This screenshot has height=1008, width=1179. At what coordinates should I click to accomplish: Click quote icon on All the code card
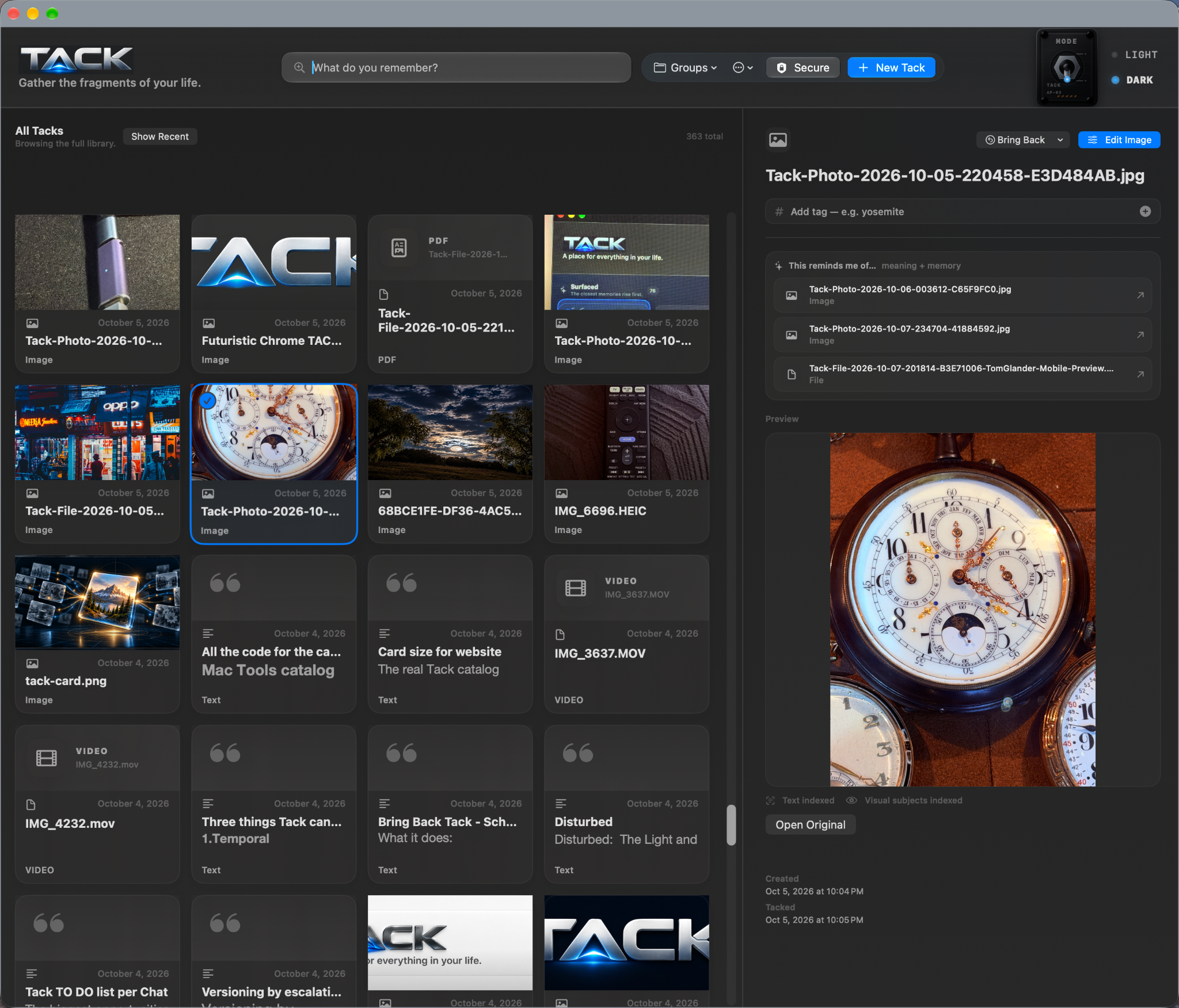(225, 583)
